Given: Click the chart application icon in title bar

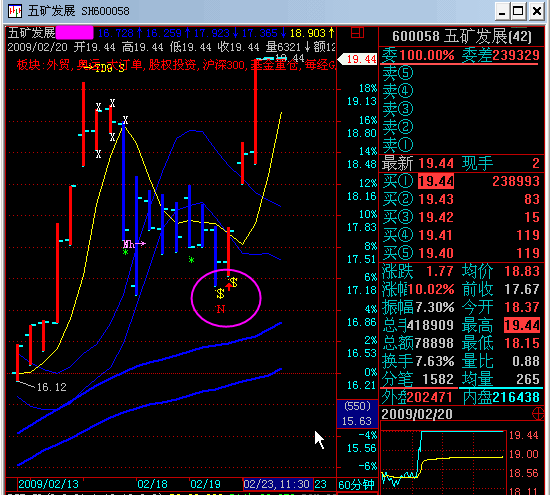Looking at the screenshot, I should click(x=15, y=11).
